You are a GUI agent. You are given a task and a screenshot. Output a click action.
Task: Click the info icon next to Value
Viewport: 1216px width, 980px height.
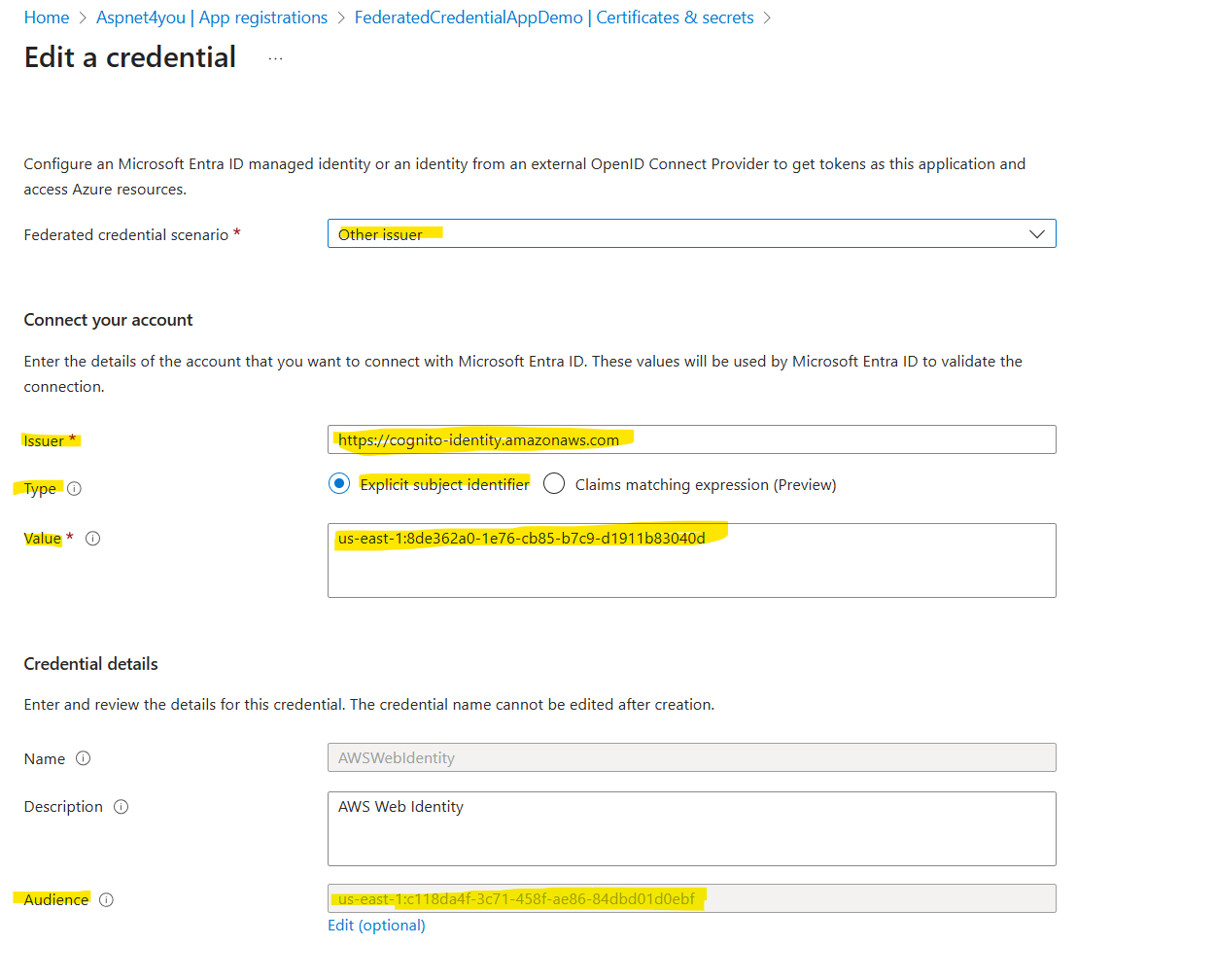click(93, 539)
